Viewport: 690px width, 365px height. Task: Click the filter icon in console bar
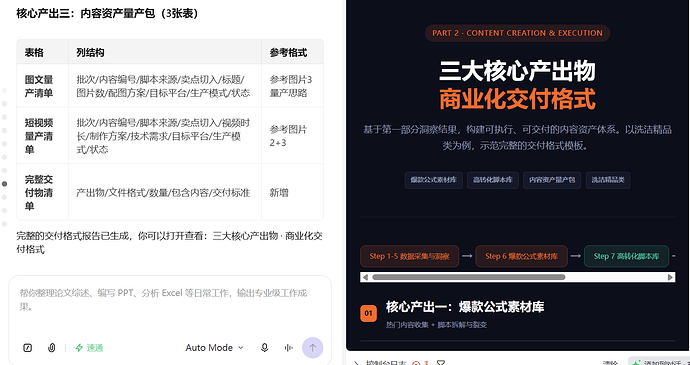click(x=440, y=363)
